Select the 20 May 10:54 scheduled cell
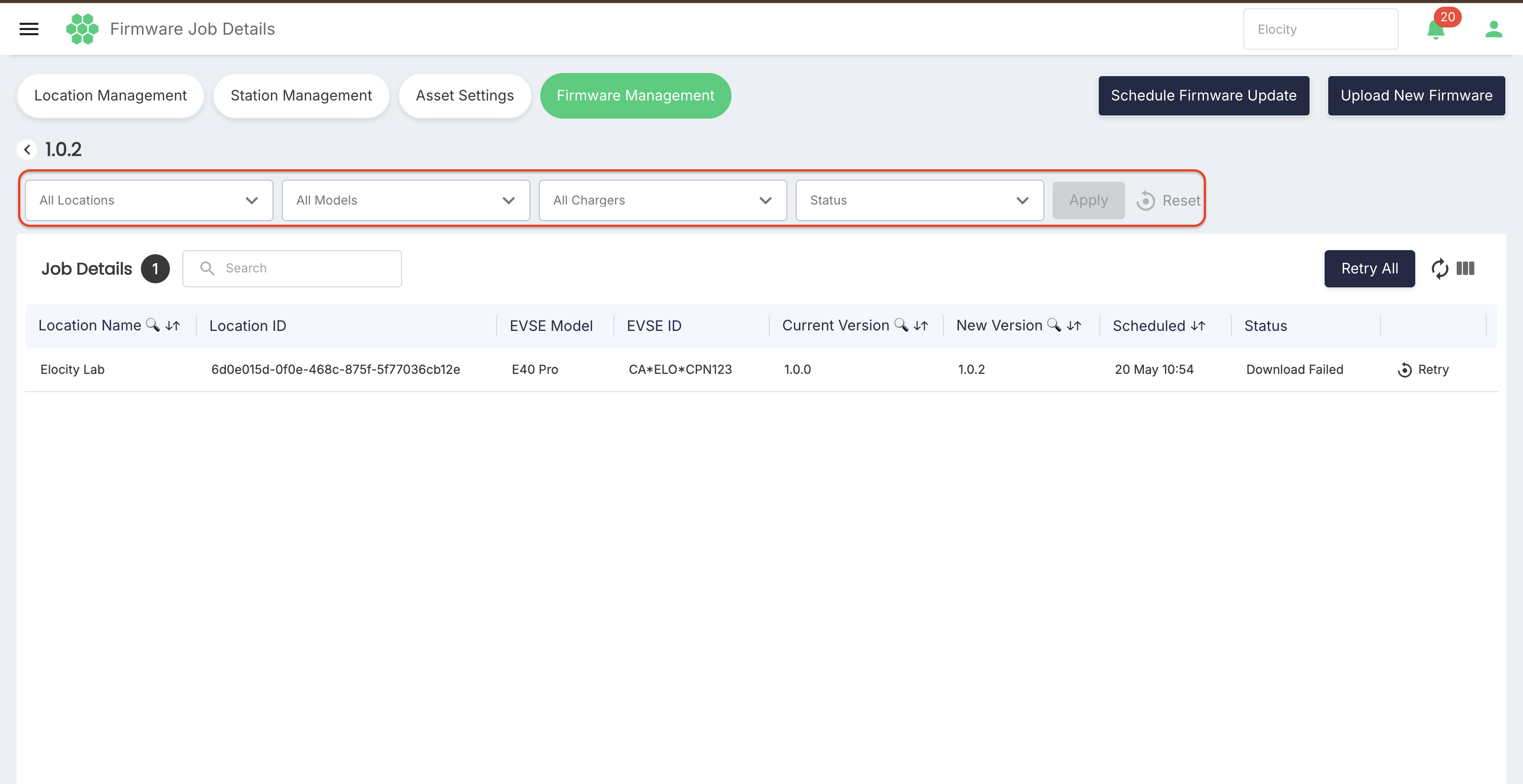 click(1154, 370)
